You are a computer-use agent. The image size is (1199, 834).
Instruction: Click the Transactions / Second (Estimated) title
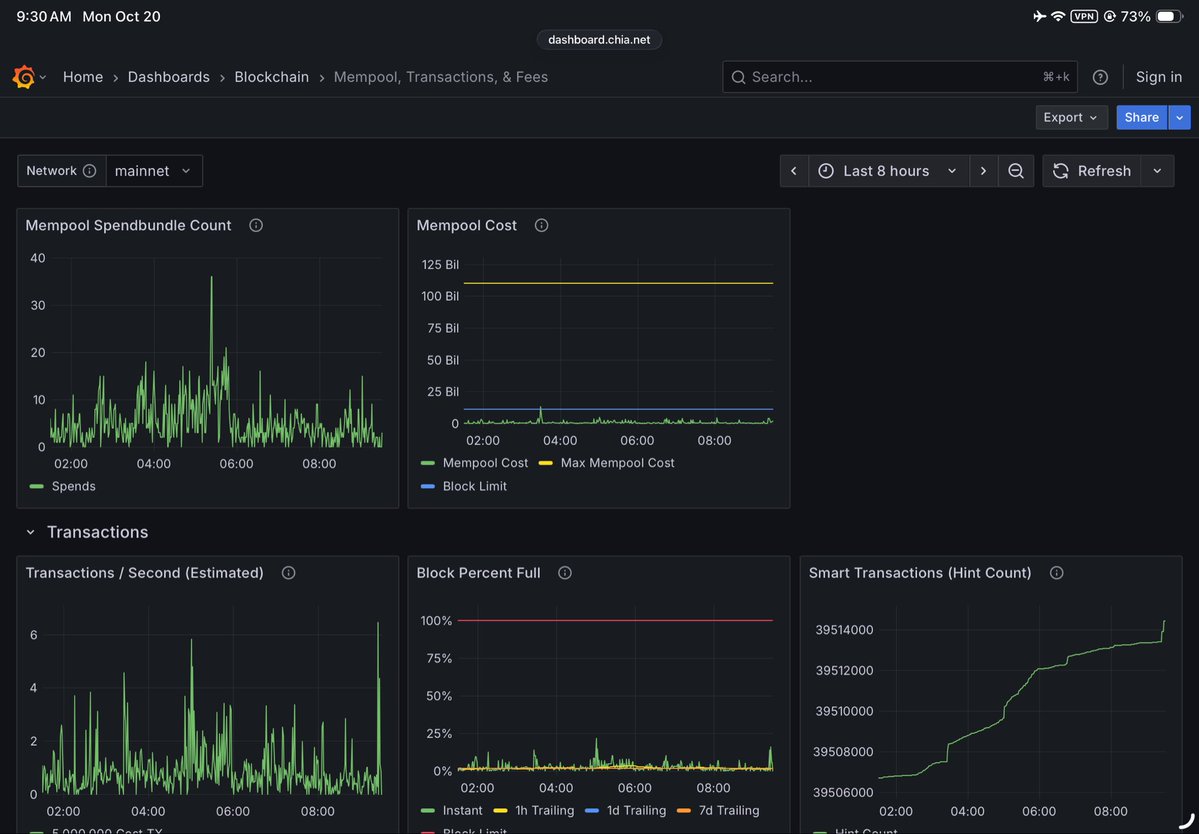click(145, 573)
